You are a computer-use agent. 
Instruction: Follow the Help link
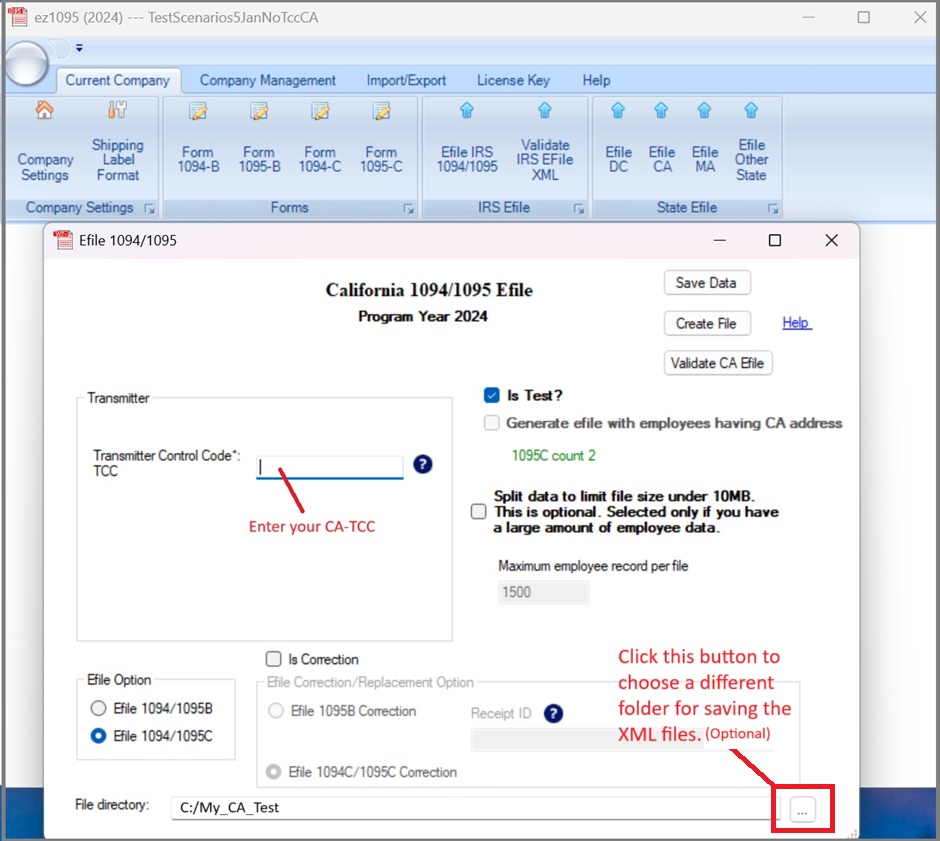pos(796,323)
